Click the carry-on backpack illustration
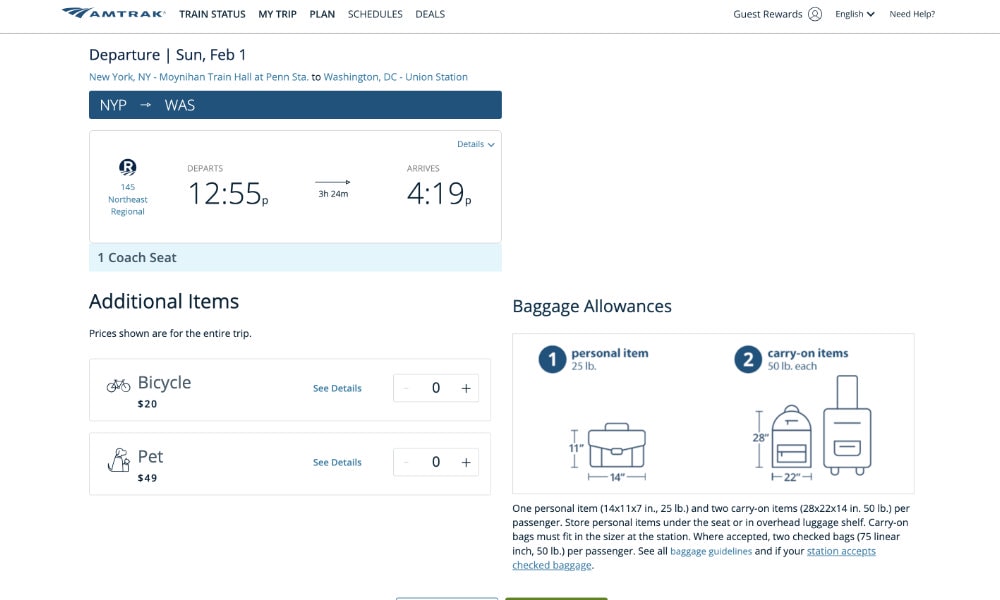Image resolution: width=1000 pixels, height=600 pixels. pyautogui.click(x=791, y=437)
